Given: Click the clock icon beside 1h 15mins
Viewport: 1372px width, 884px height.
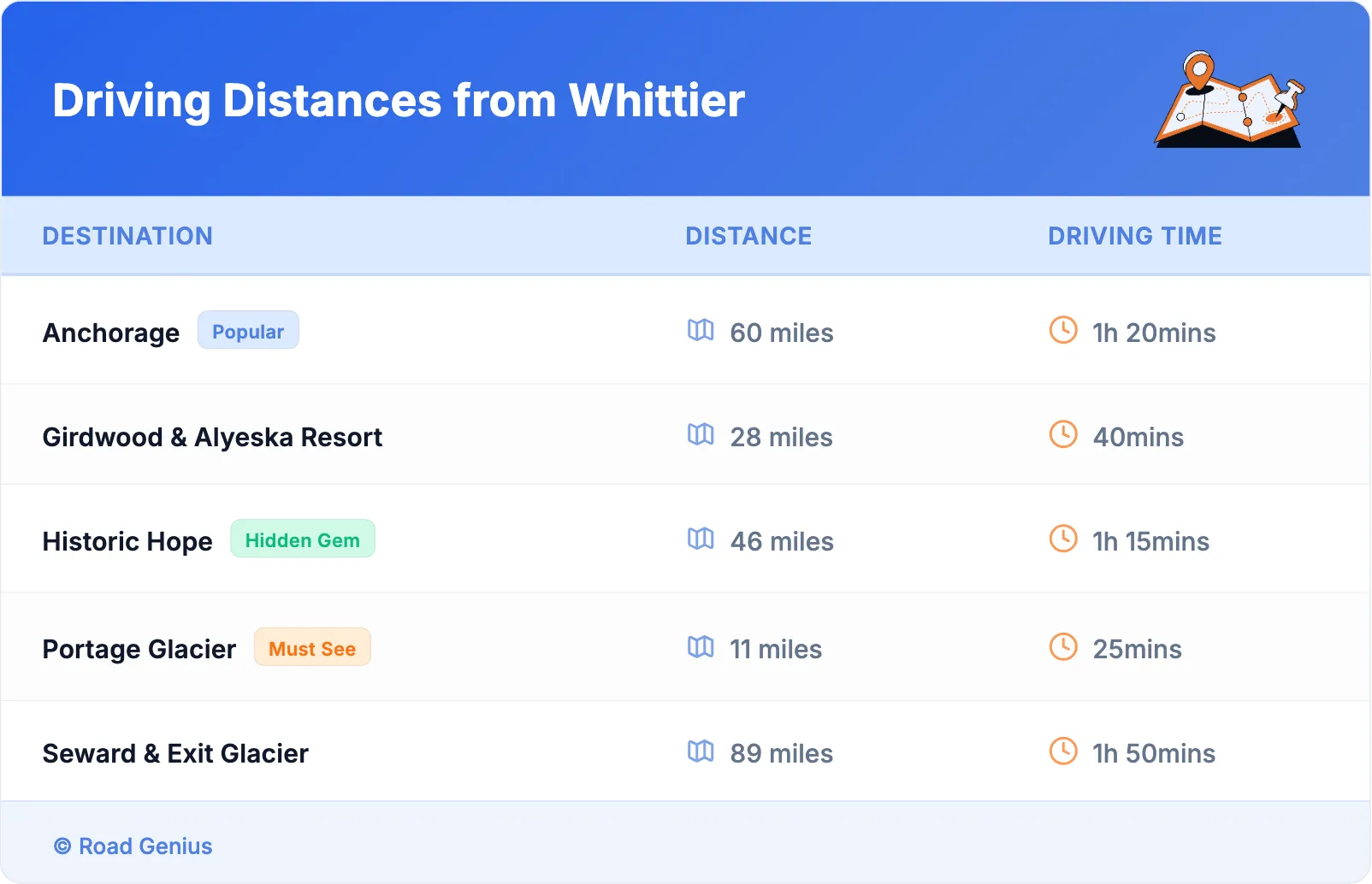Looking at the screenshot, I should [1063, 539].
